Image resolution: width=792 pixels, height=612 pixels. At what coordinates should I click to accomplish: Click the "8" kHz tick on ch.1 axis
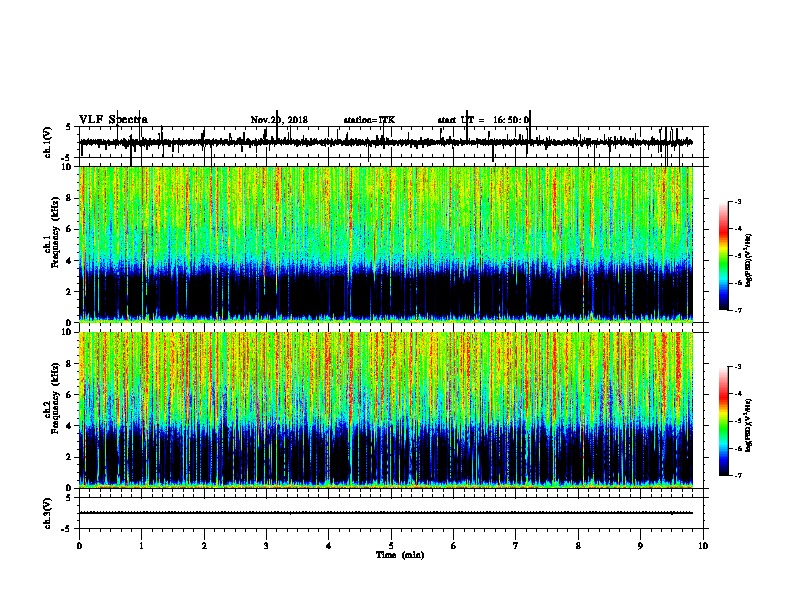pyautogui.click(x=71, y=198)
